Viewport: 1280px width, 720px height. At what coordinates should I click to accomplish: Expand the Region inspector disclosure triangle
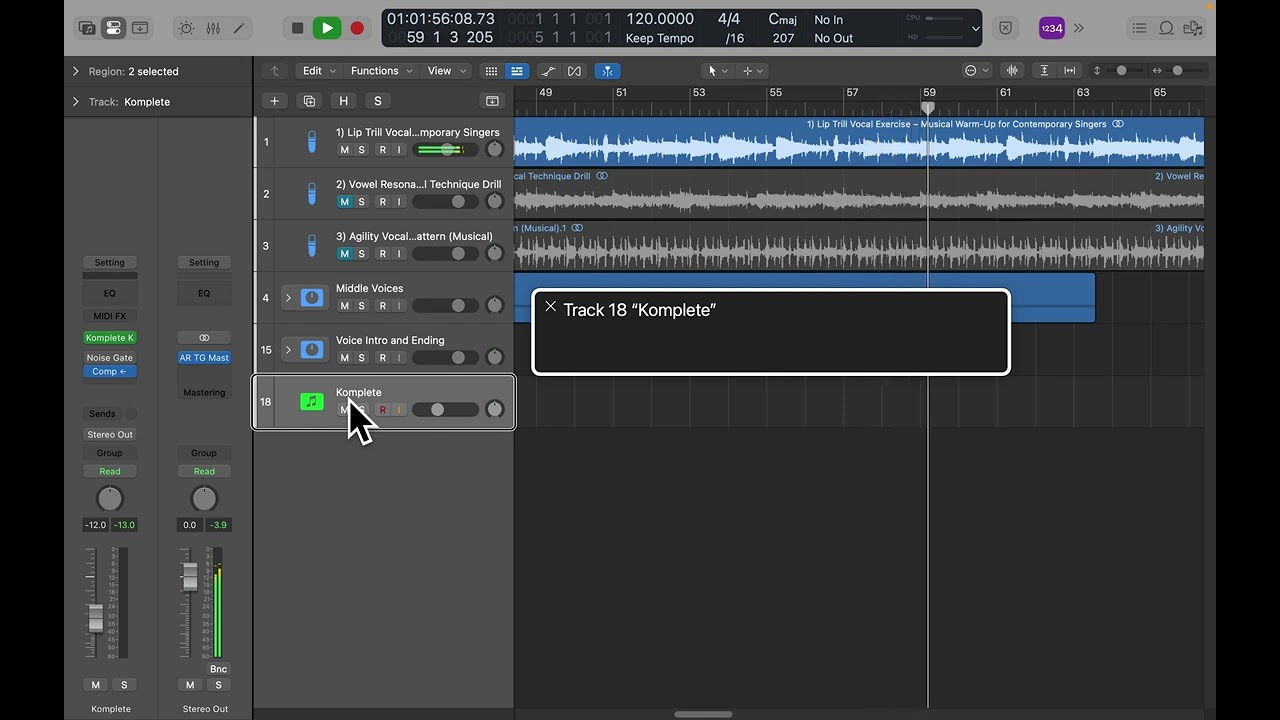(x=76, y=72)
